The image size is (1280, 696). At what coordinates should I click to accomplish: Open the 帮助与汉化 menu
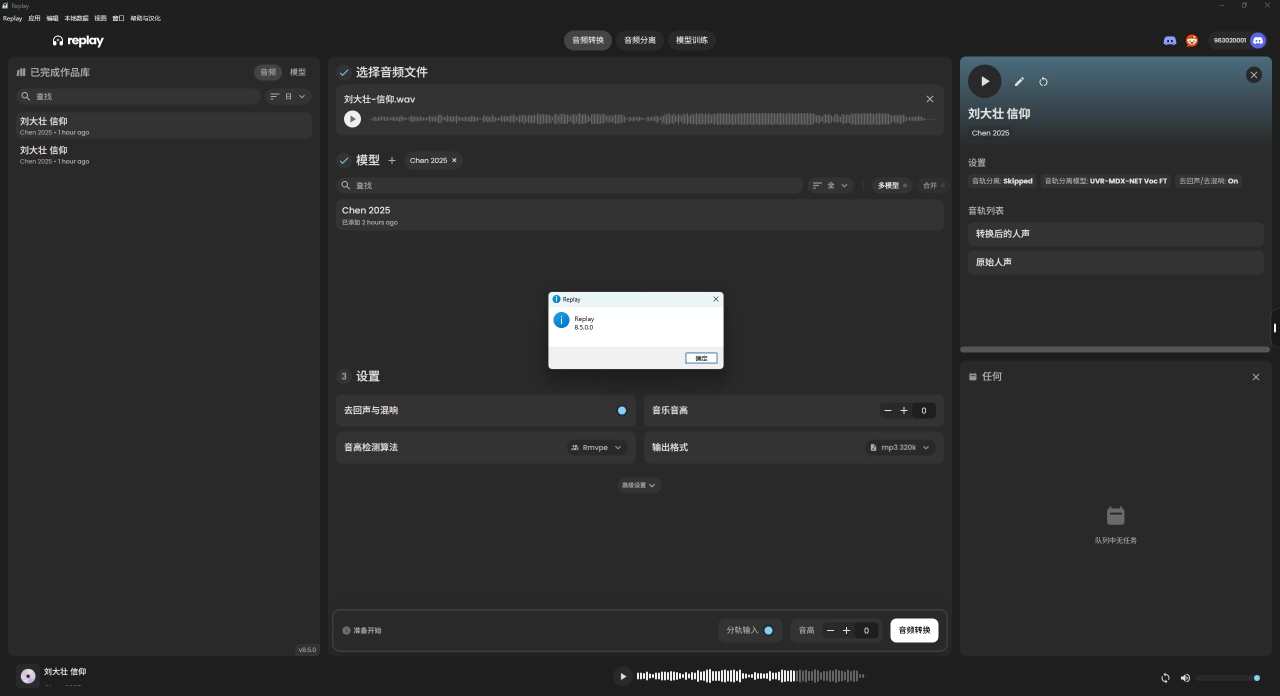point(145,18)
